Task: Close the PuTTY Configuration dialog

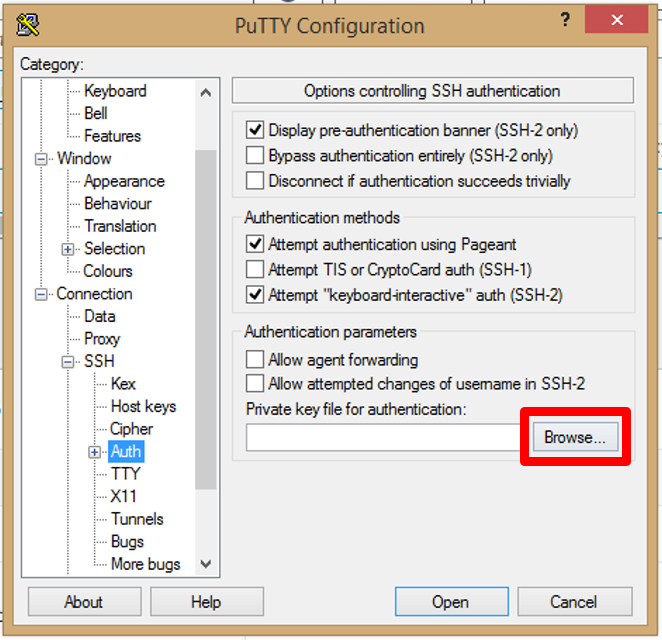Action: coord(616,19)
